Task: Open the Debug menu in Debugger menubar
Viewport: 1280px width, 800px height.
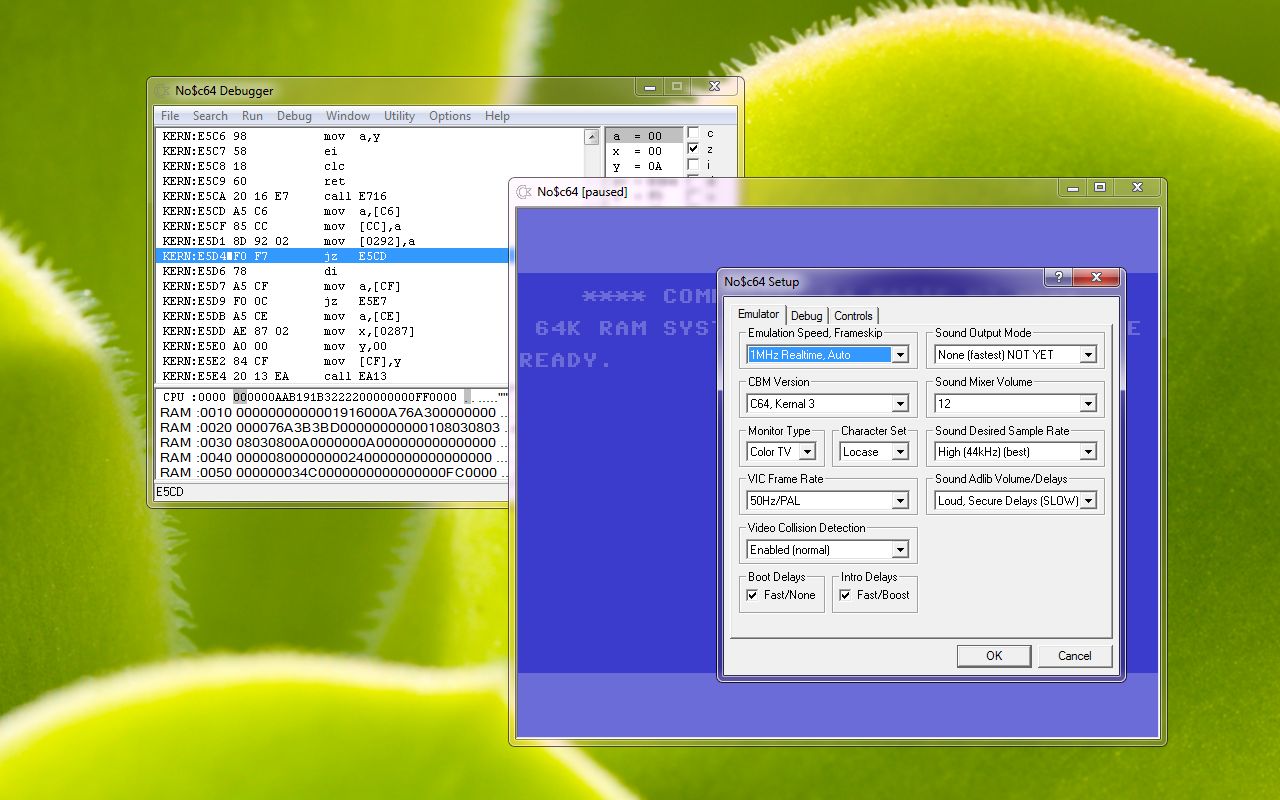Action: [294, 116]
